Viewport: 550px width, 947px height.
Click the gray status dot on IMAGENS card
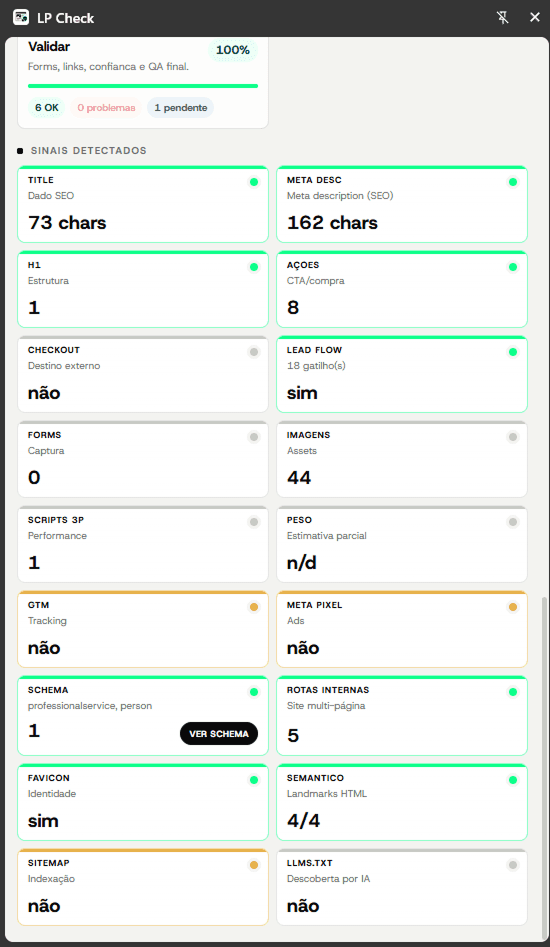[513, 437]
